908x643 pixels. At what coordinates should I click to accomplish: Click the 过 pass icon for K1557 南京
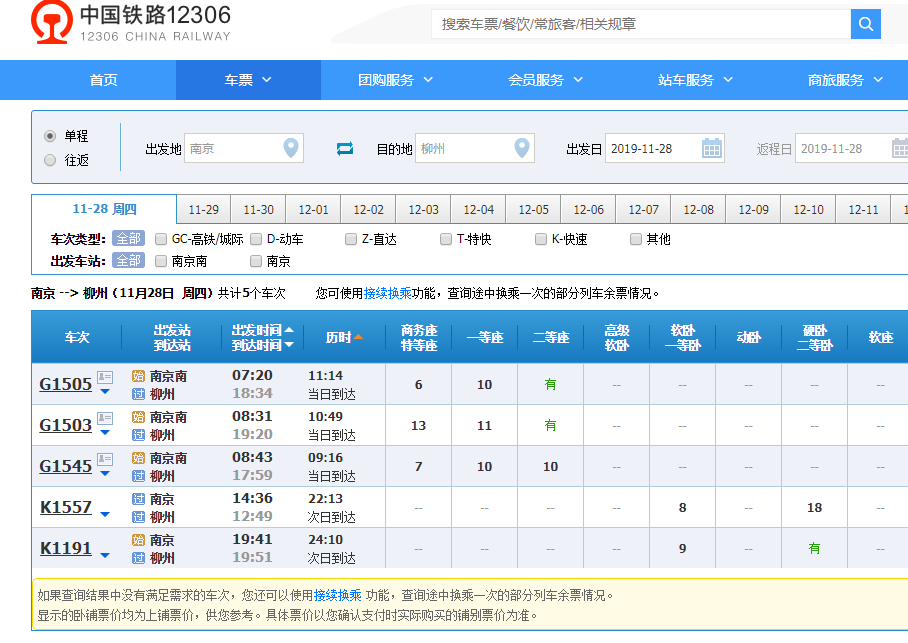(138, 499)
